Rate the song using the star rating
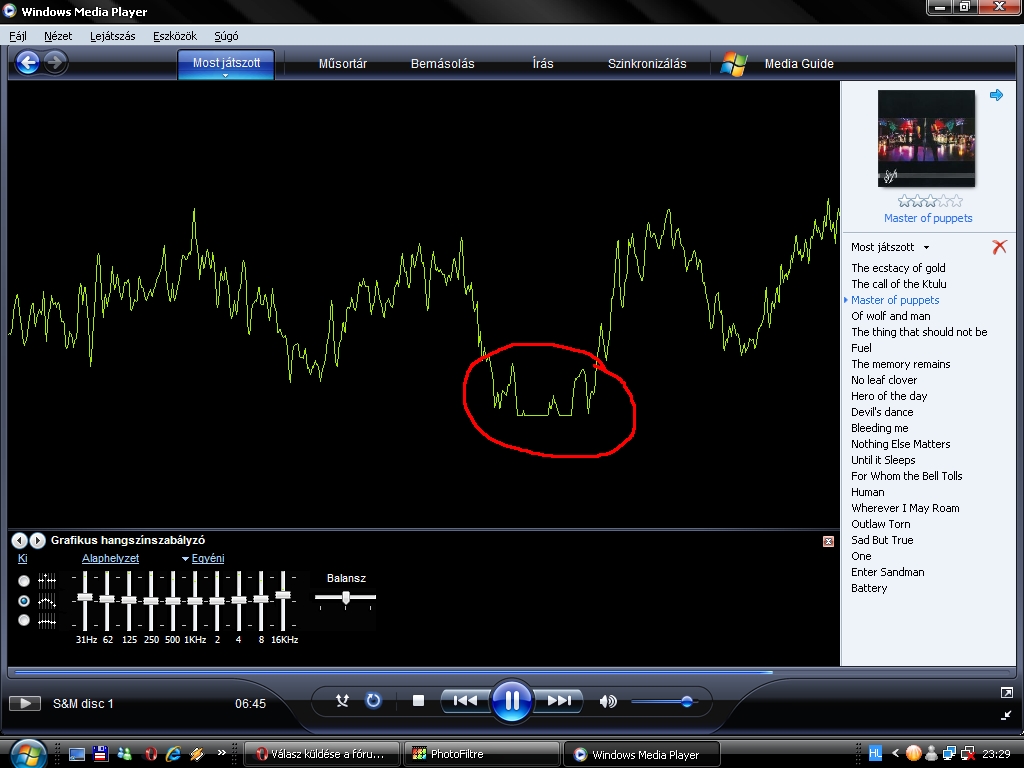 (x=930, y=200)
